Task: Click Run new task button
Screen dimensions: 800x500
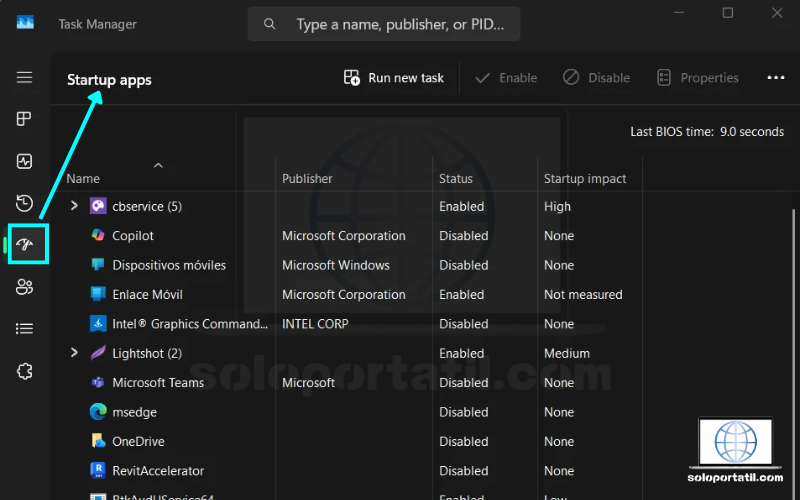Action: 393,78
